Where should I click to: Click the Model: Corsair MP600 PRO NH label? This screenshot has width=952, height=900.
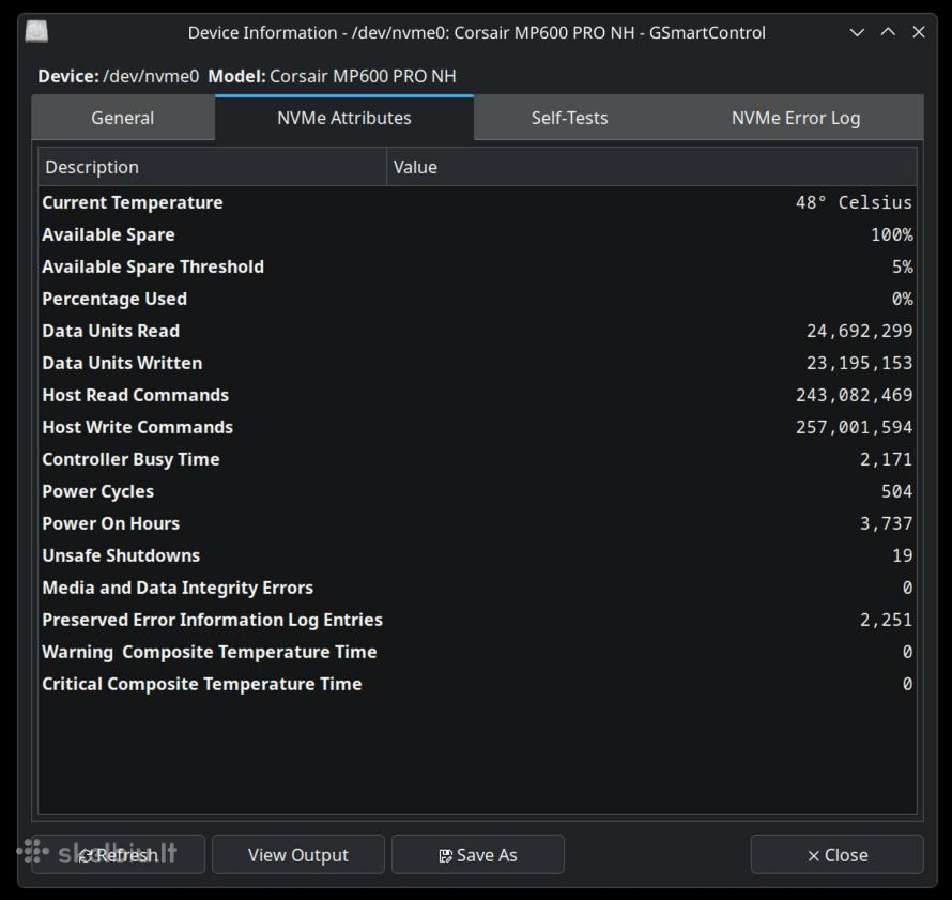[x=332, y=76]
